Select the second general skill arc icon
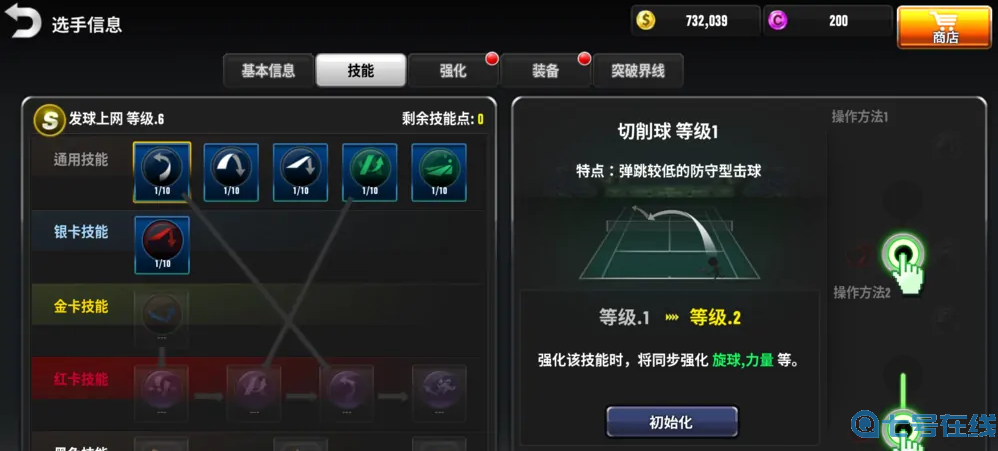 click(231, 172)
